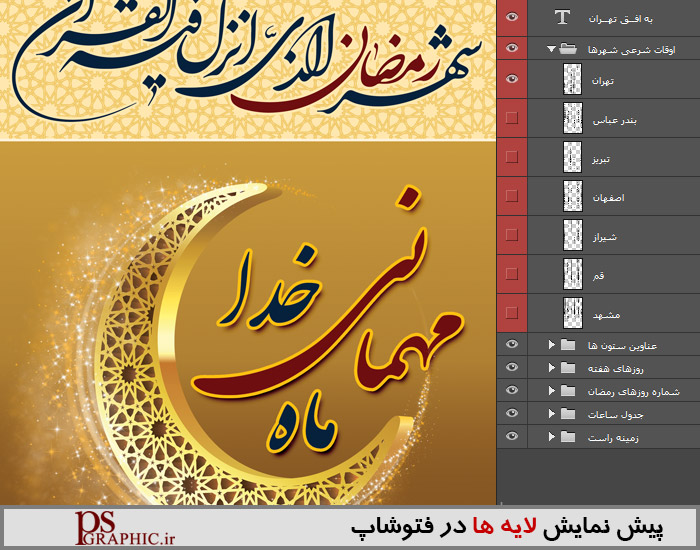Click the open folder icon of اوقات شرعی شهرها
The height and width of the screenshot is (550, 700).
pyautogui.click(x=567, y=48)
